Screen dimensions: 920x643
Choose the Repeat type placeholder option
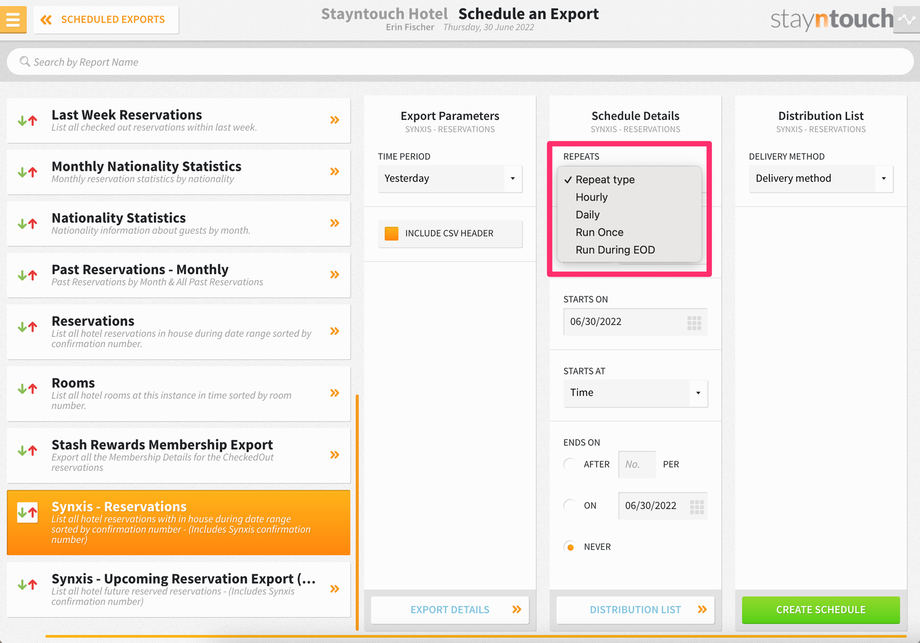tap(629, 180)
